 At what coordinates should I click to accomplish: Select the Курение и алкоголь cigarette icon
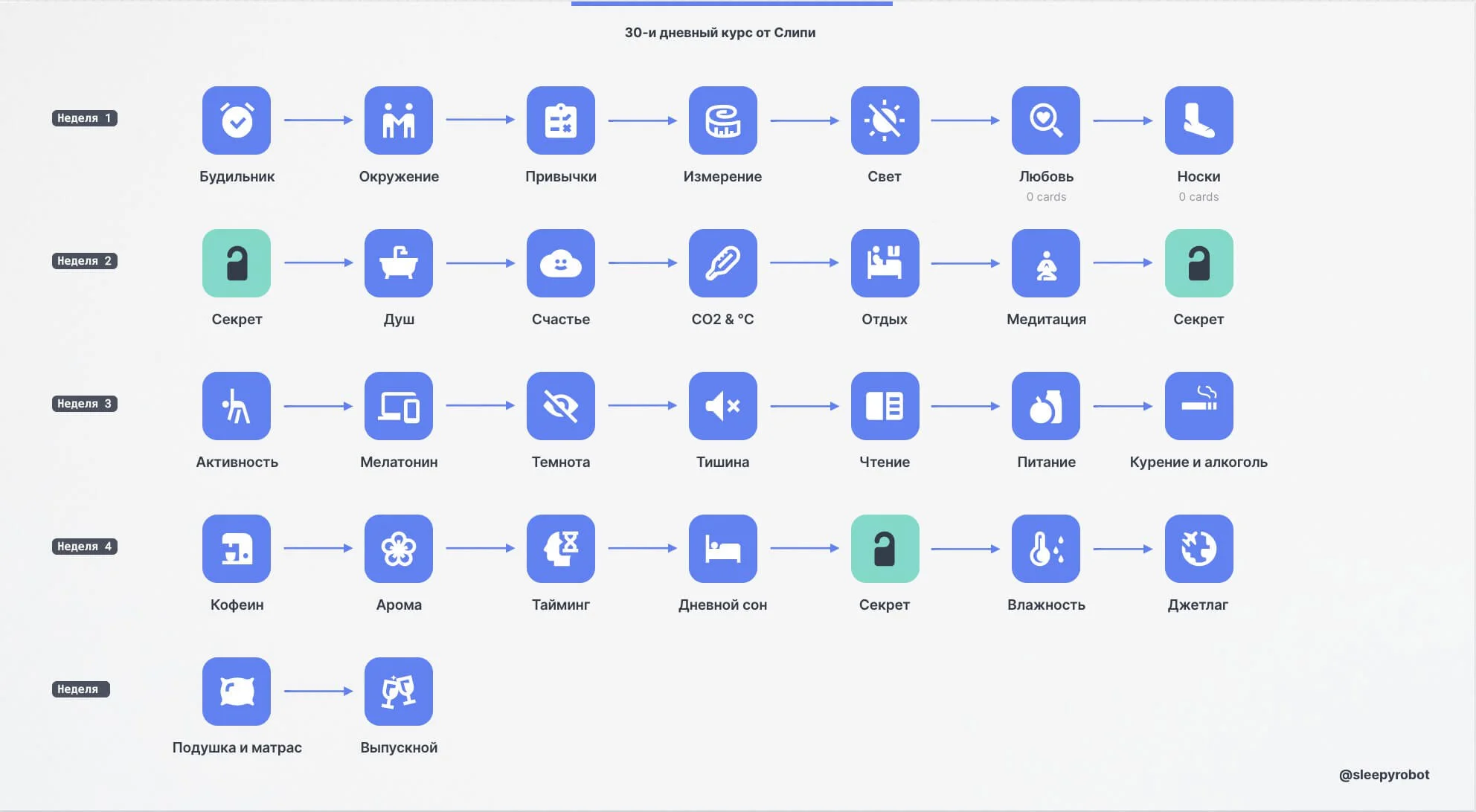pyautogui.click(x=1199, y=406)
